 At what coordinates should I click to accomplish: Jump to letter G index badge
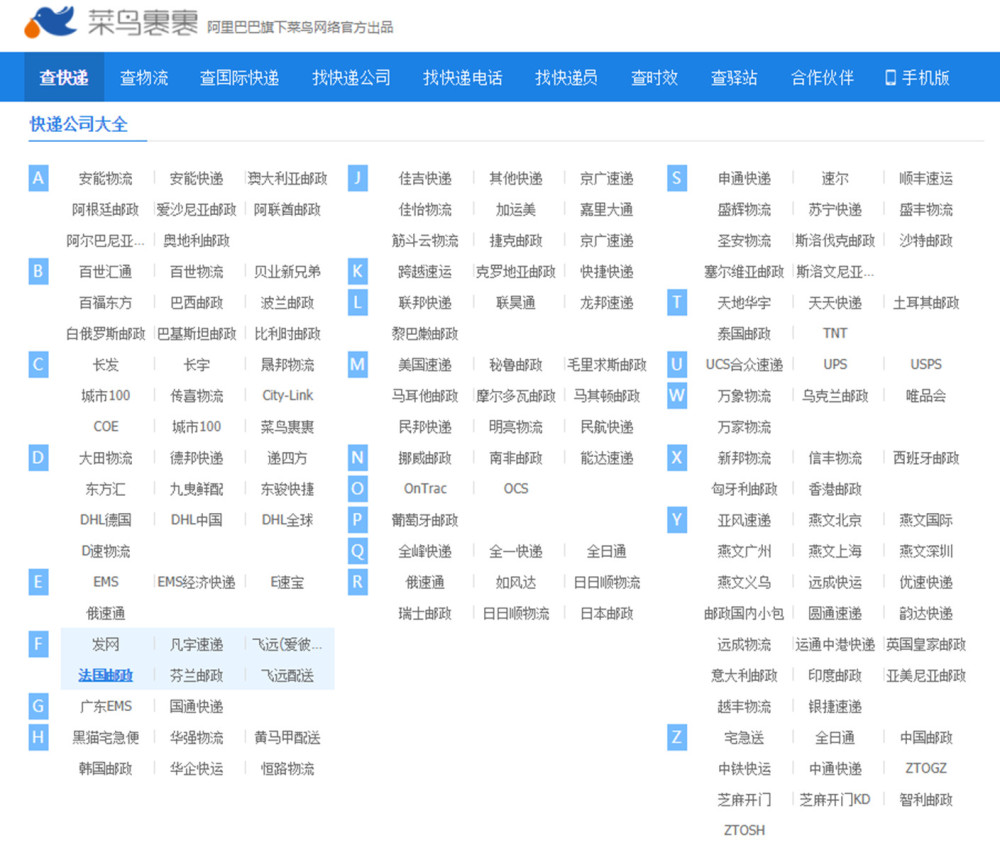pos(38,706)
